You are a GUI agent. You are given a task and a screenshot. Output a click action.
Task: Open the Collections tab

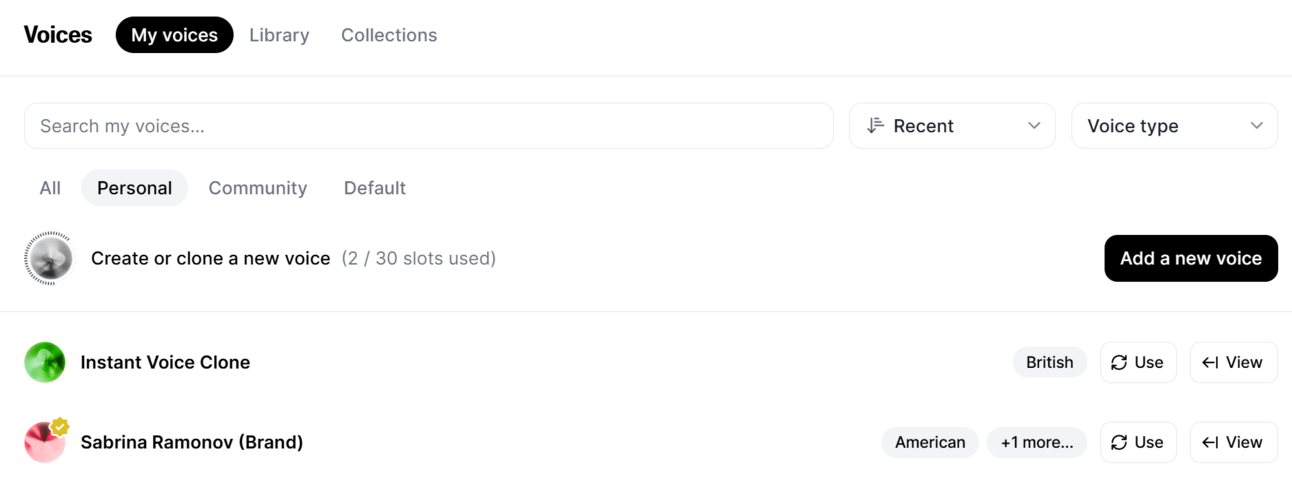point(389,35)
